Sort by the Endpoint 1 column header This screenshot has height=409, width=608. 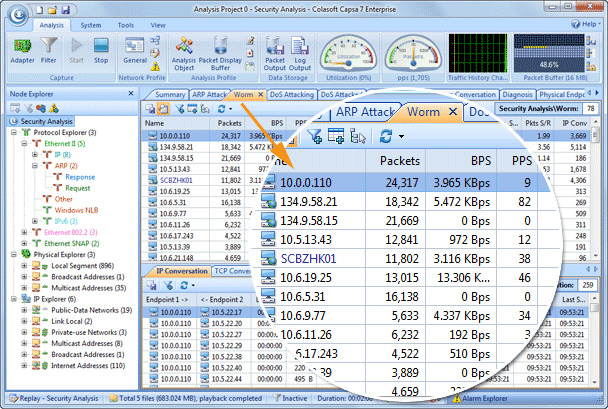(169, 300)
